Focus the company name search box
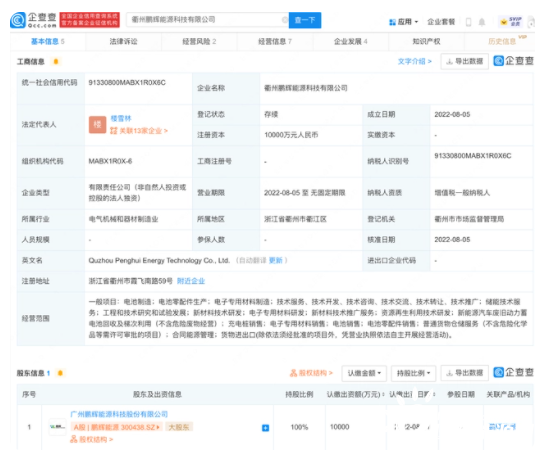543x450 pixels. (x=207, y=20)
